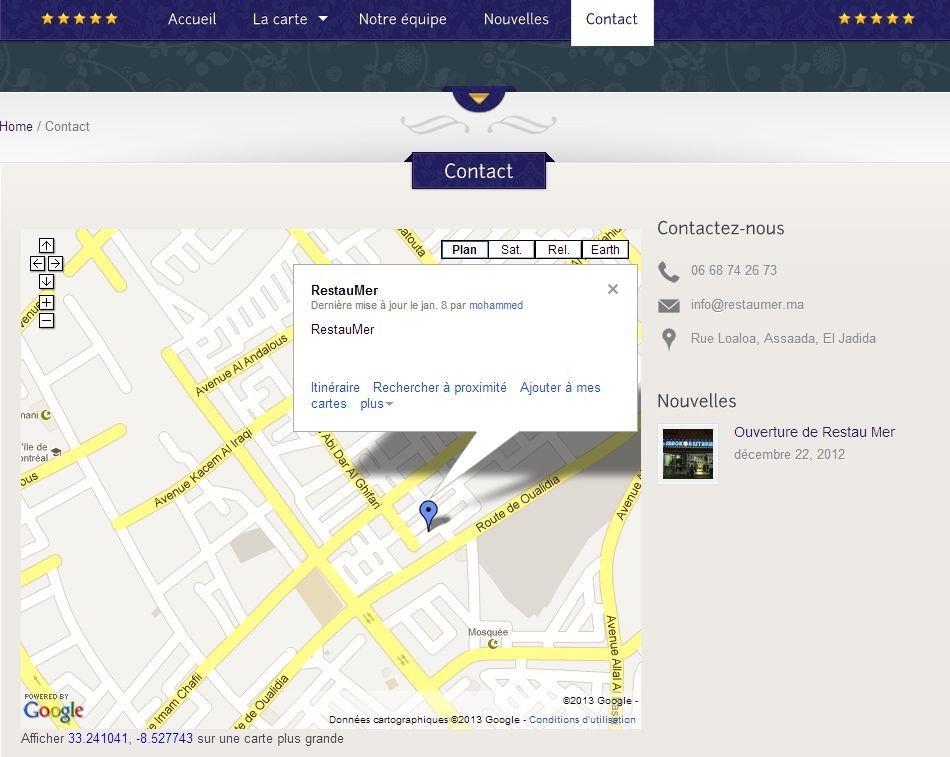The height and width of the screenshot is (757, 950).
Task: Click the RestauMer popup title
Action: pyautogui.click(x=344, y=290)
